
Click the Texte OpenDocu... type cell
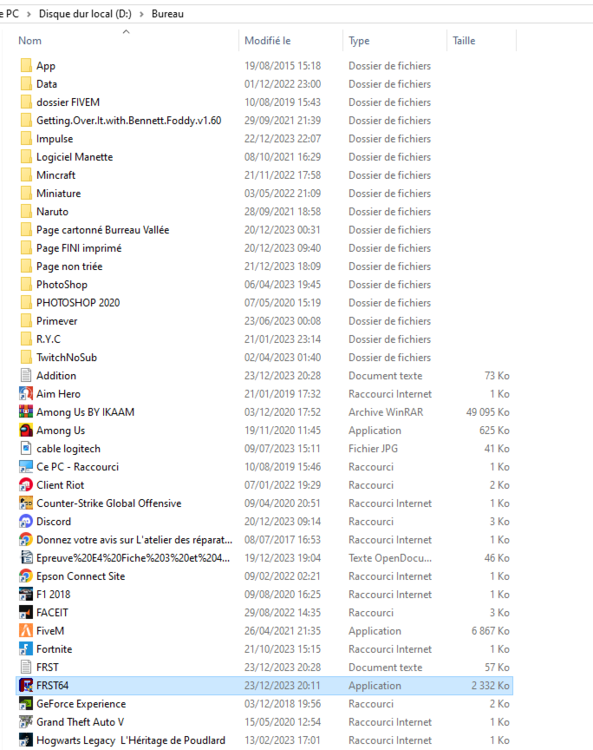tap(390, 558)
